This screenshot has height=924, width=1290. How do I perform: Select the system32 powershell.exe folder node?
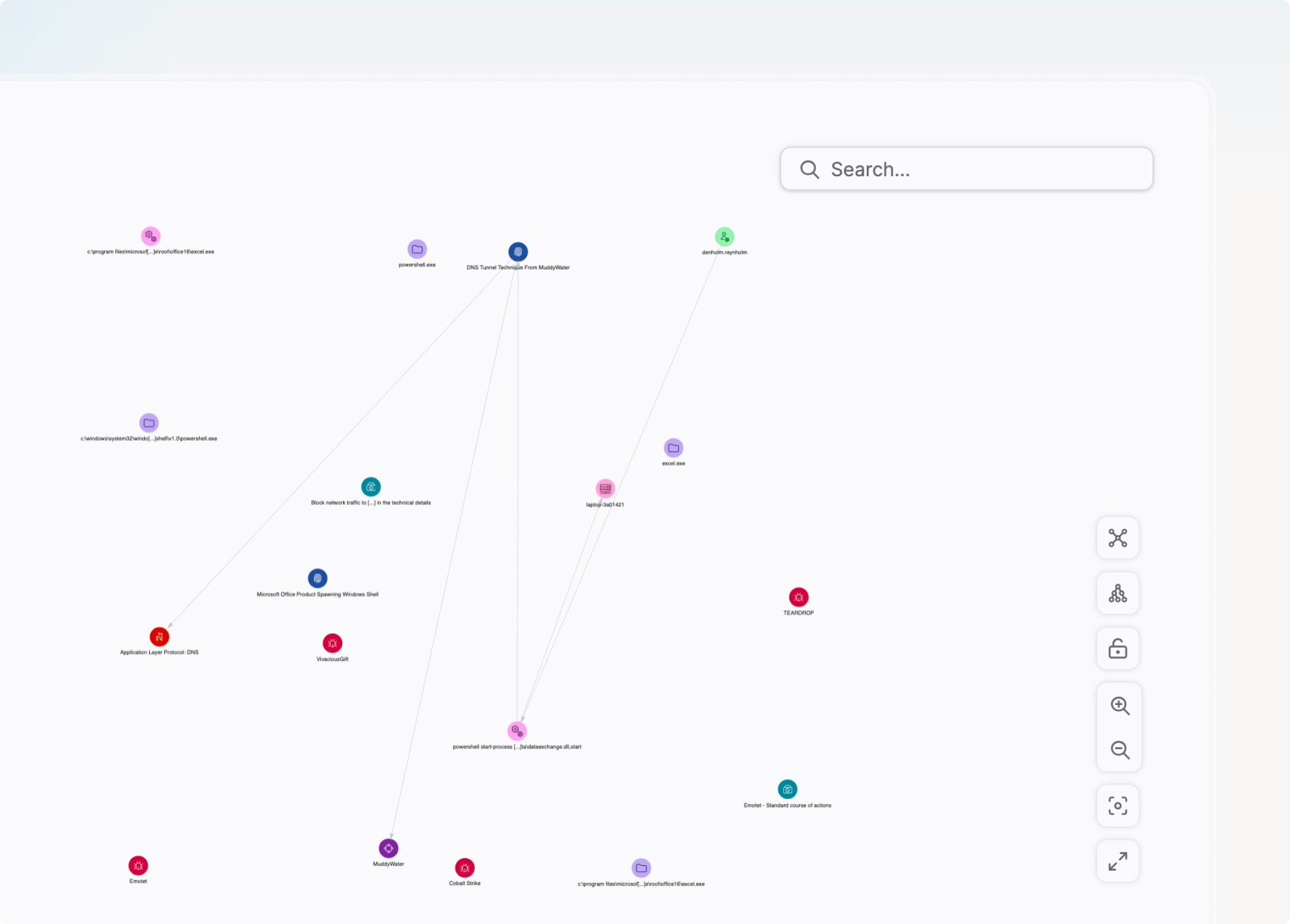coord(149,423)
